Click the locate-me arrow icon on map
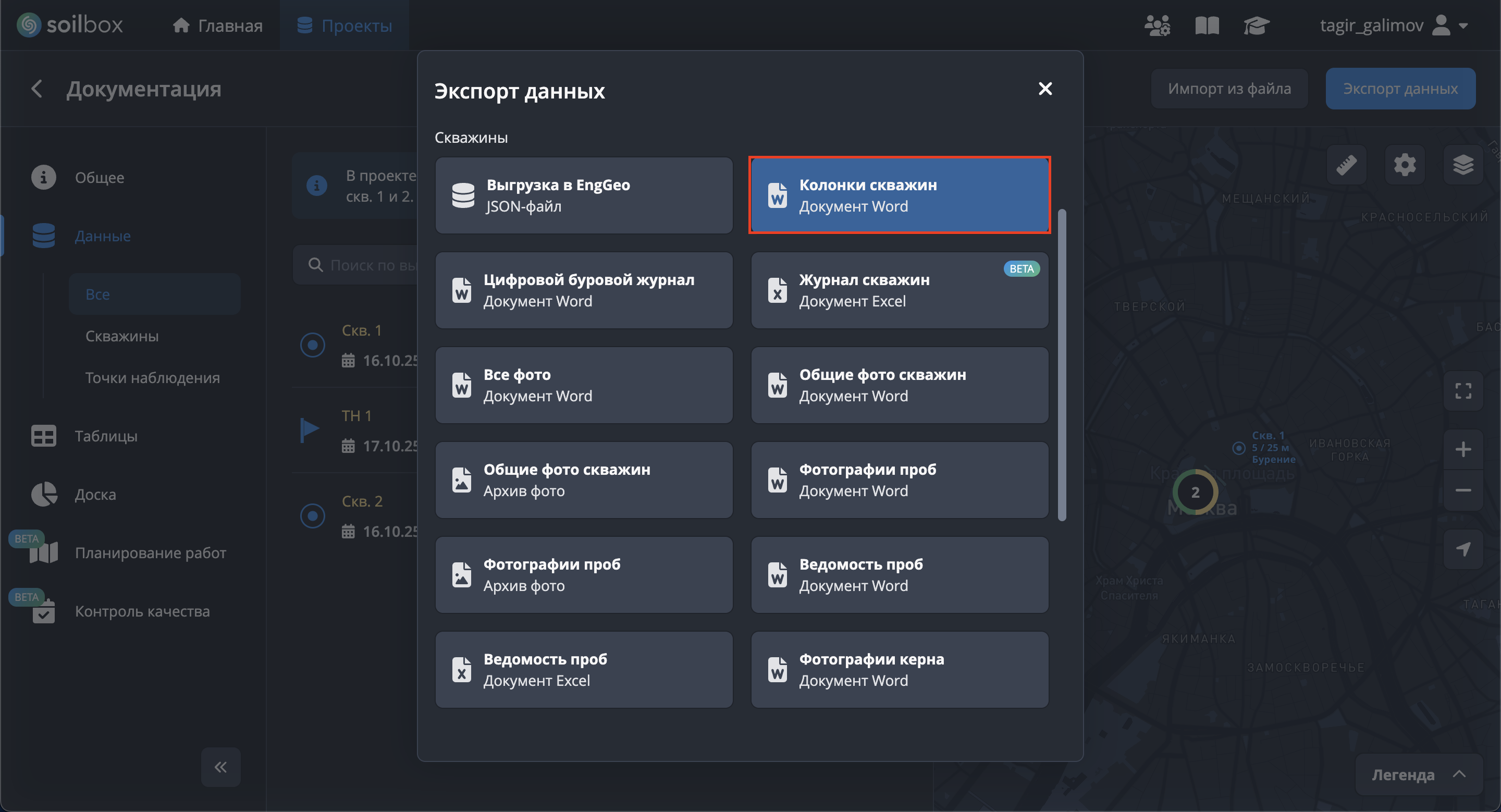The image size is (1501, 812). [x=1462, y=549]
